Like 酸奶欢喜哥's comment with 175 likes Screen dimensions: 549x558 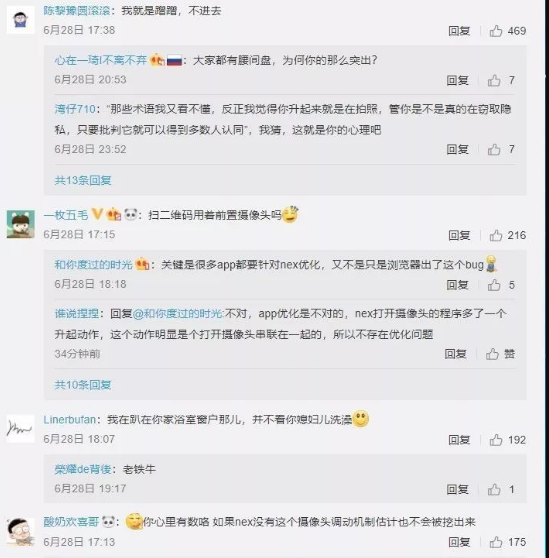coord(496,542)
